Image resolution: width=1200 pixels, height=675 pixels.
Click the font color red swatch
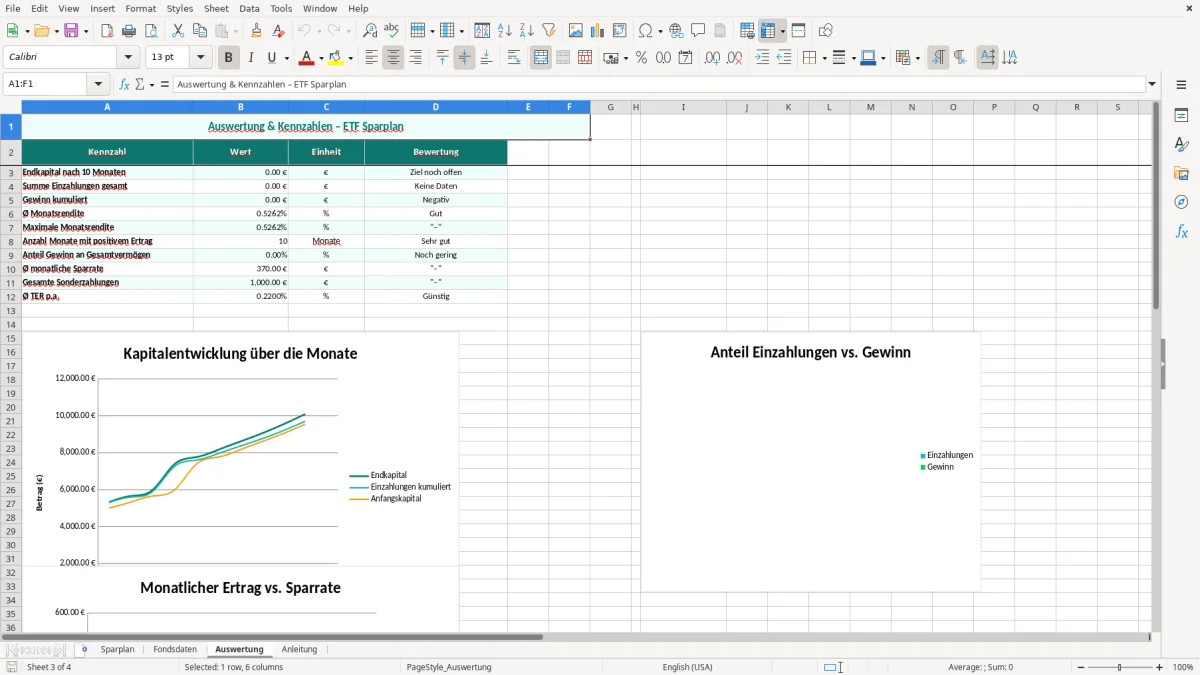pos(307,58)
